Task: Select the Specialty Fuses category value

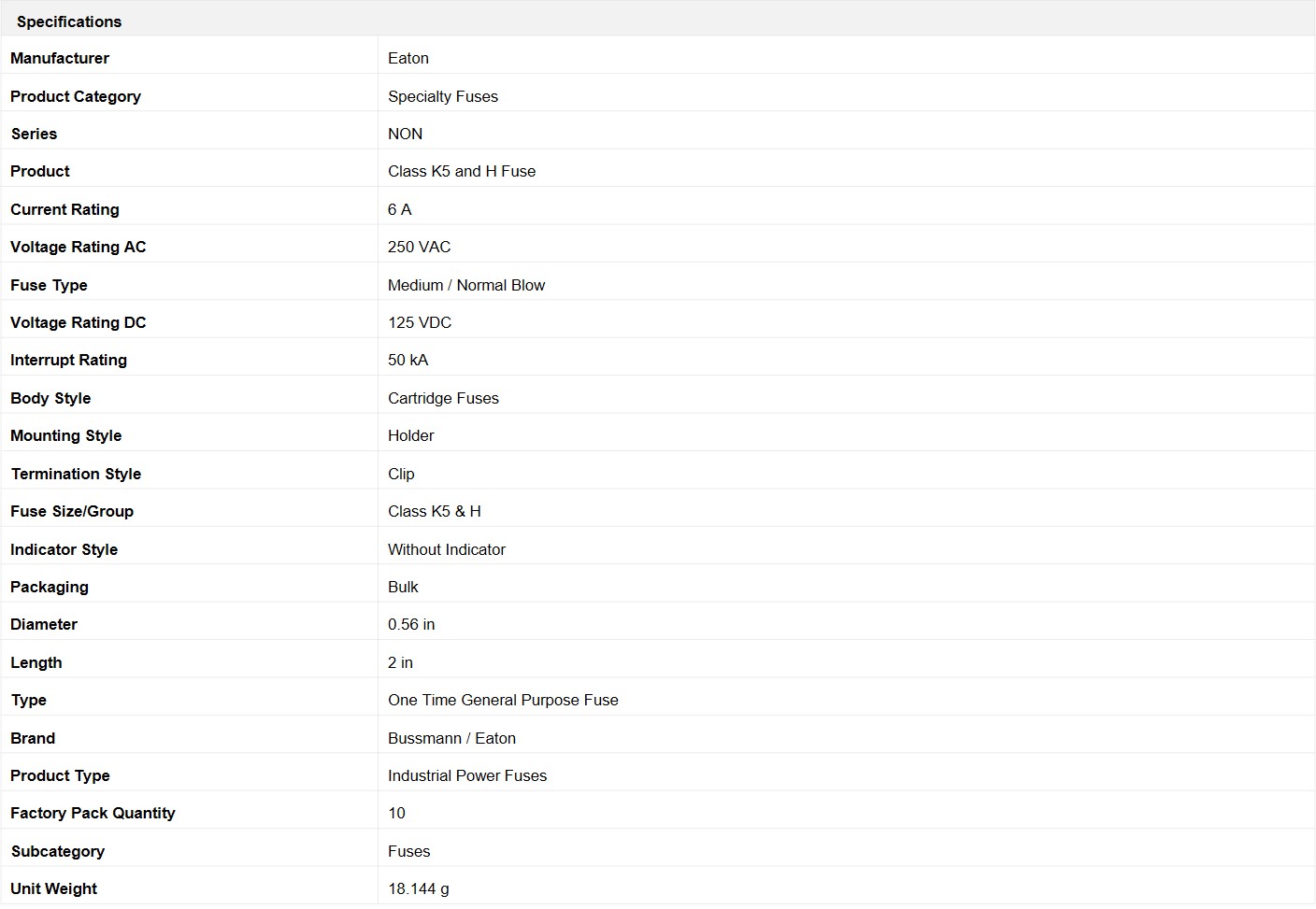Action: coord(443,96)
